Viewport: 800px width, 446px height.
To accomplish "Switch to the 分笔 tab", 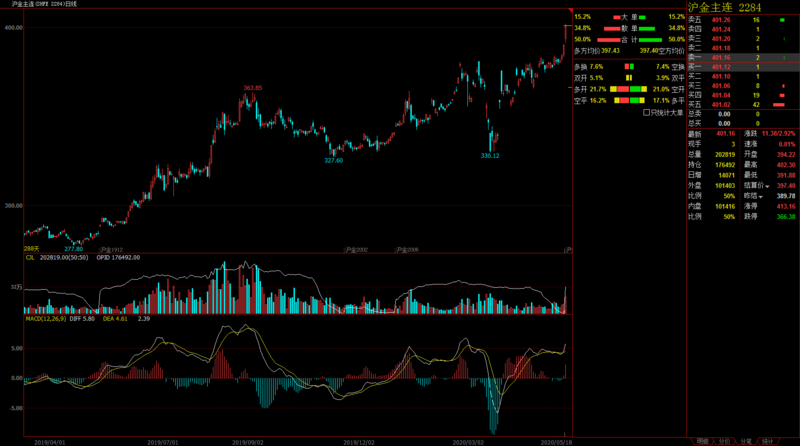I will [x=745, y=441].
